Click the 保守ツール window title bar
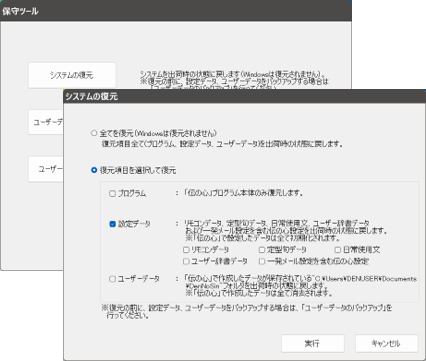Viewport: 426px width, 361px height. click(x=176, y=11)
